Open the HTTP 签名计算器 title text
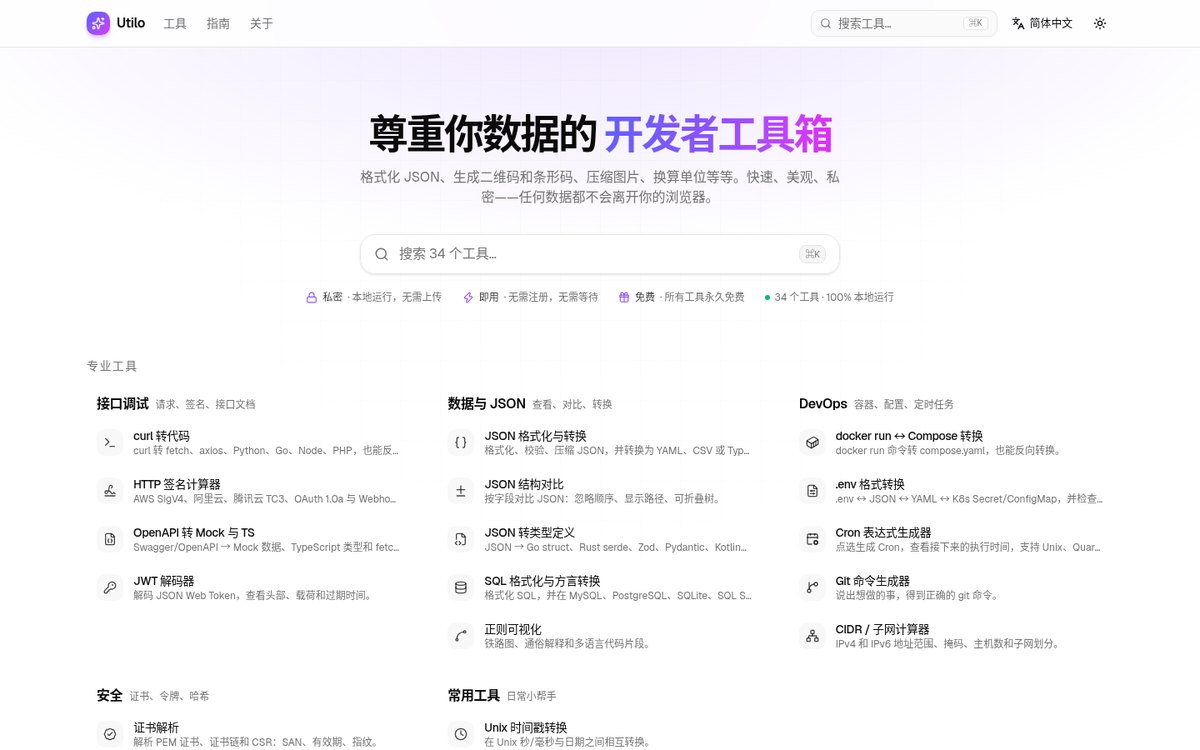The height and width of the screenshot is (750, 1200). pos(177,484)
